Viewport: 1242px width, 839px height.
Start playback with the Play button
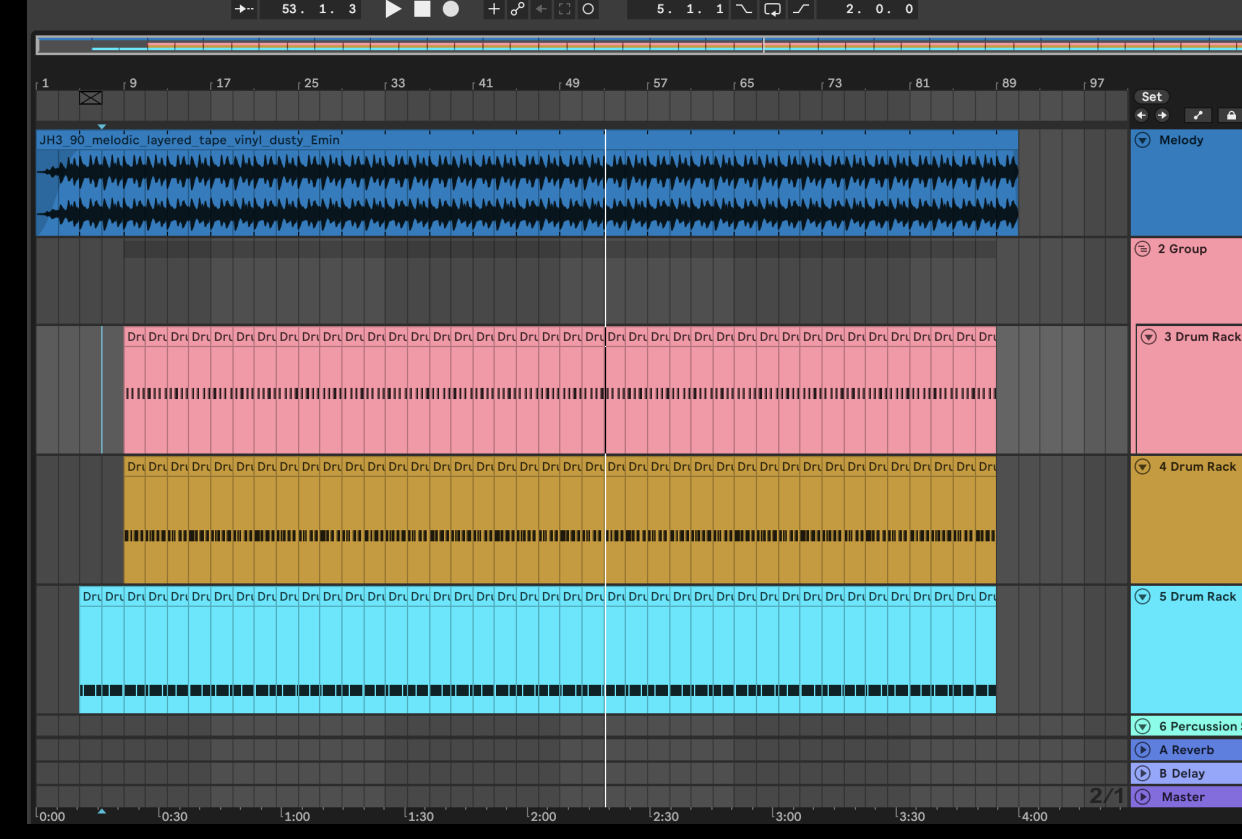(x=393, y=9)
